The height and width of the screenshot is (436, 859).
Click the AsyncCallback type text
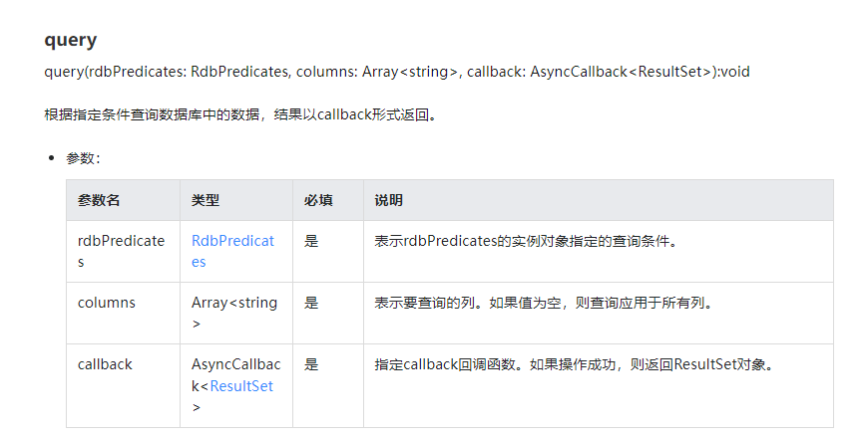(x=236, y=375)
